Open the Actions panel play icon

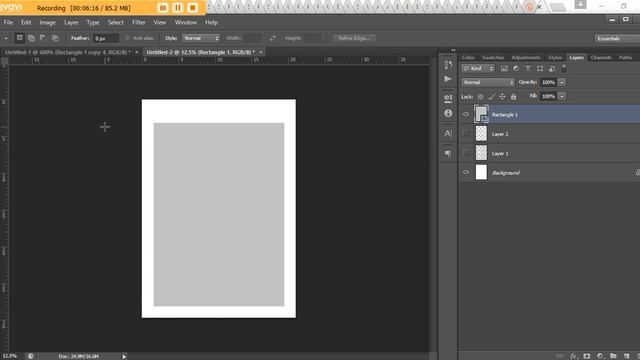click(x=448, y=79)
